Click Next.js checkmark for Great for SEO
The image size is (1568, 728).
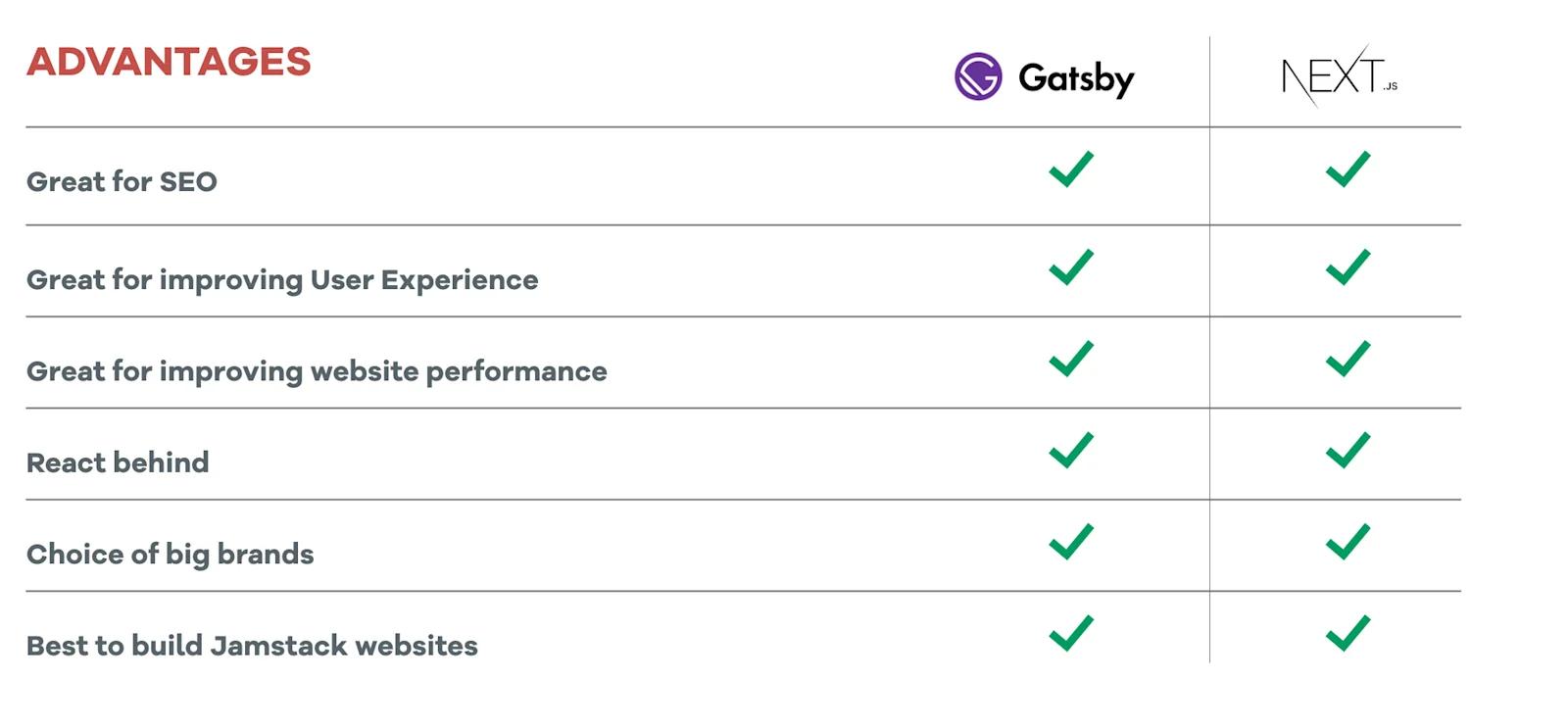(x=1347, y=170)
